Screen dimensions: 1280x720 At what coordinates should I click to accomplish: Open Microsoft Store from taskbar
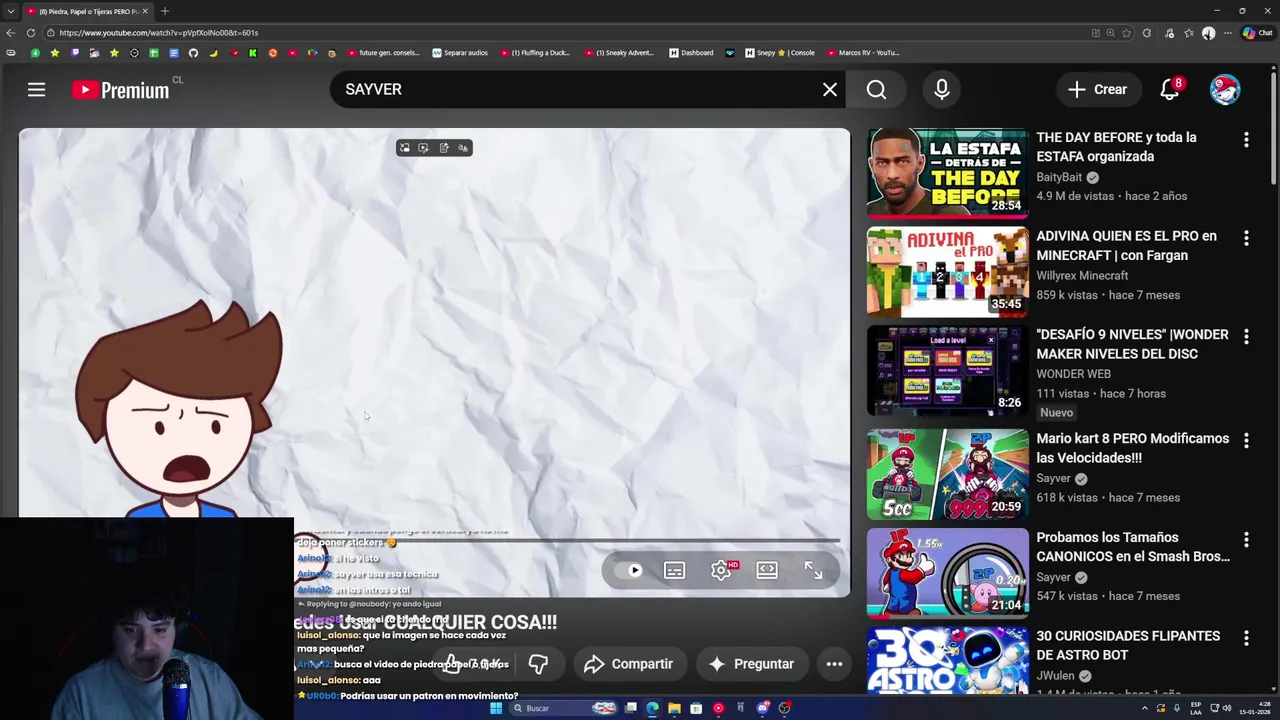[696, 708]
